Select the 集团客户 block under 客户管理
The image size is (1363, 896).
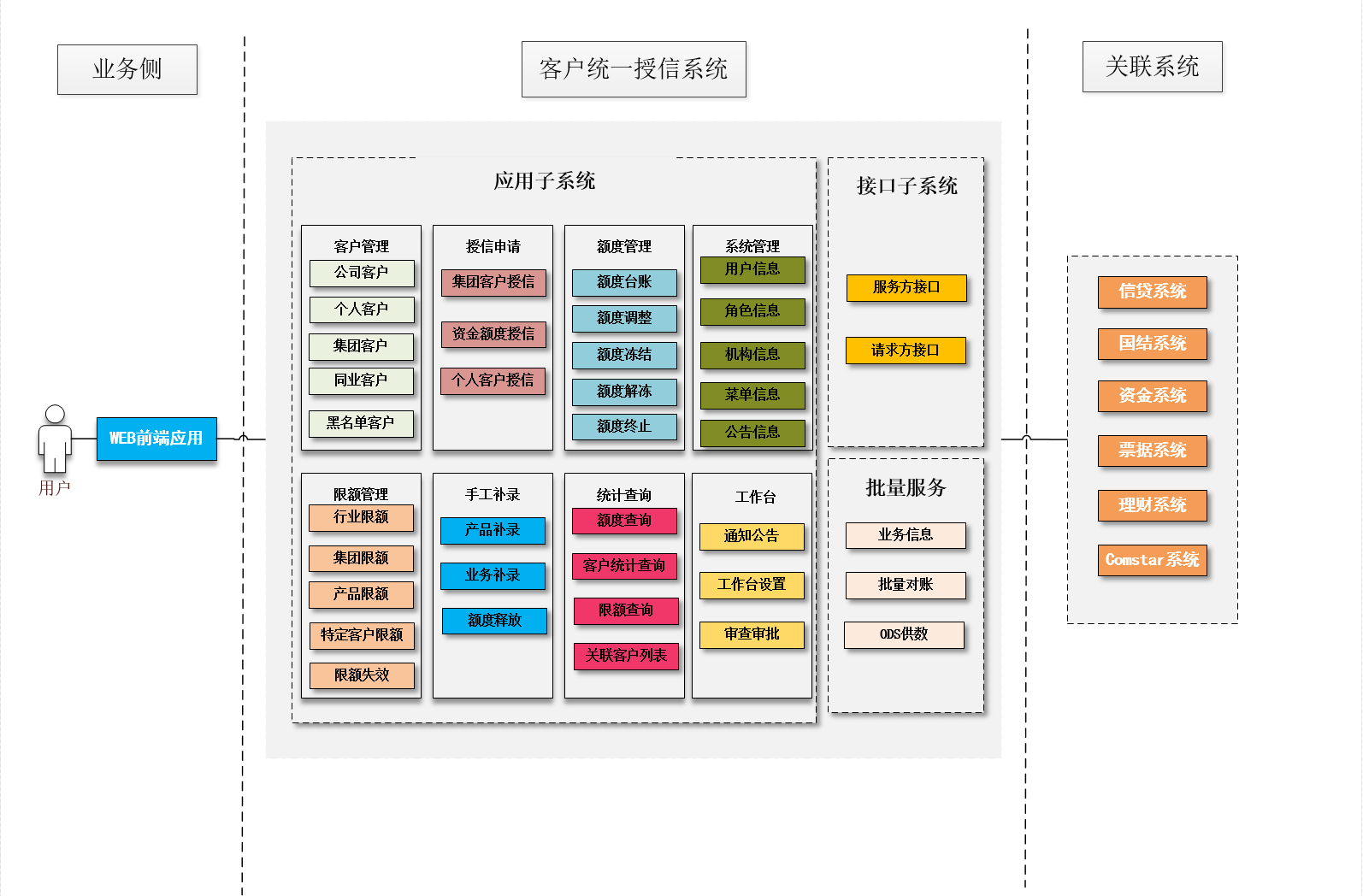coord(361,346)
